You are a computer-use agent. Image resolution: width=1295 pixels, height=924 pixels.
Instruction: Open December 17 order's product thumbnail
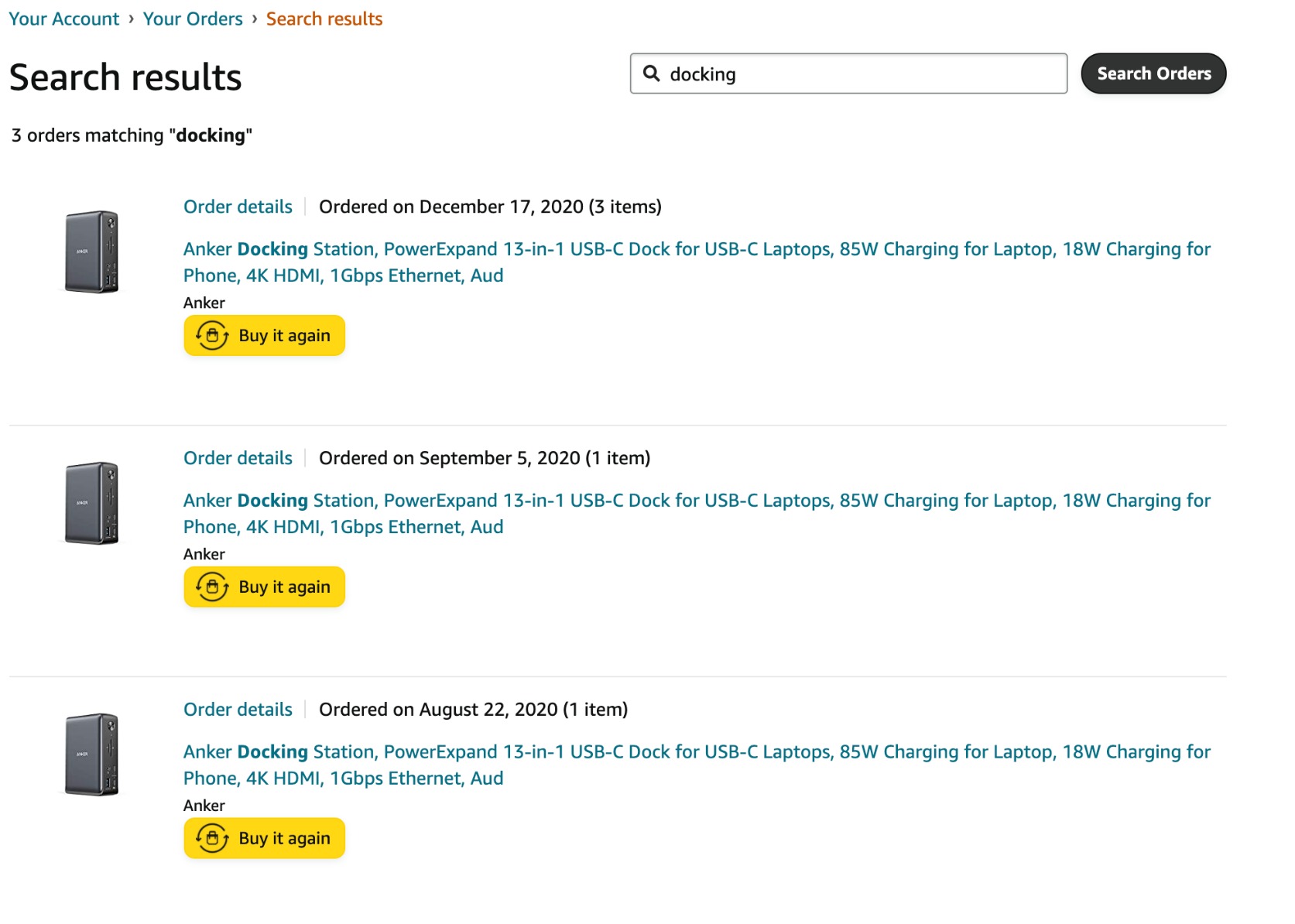[x=92, y=252]
